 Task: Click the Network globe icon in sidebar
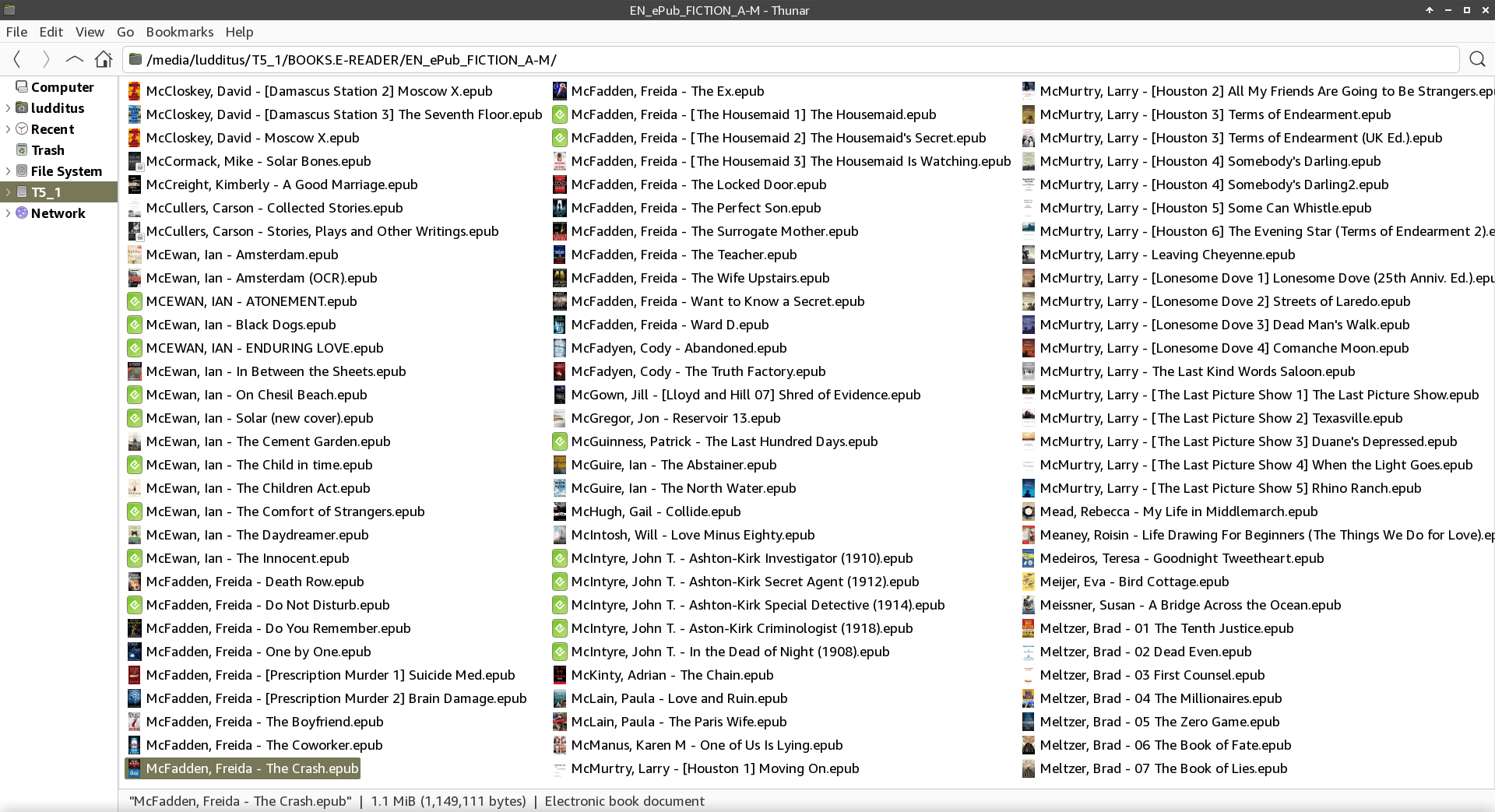[22, 213]
